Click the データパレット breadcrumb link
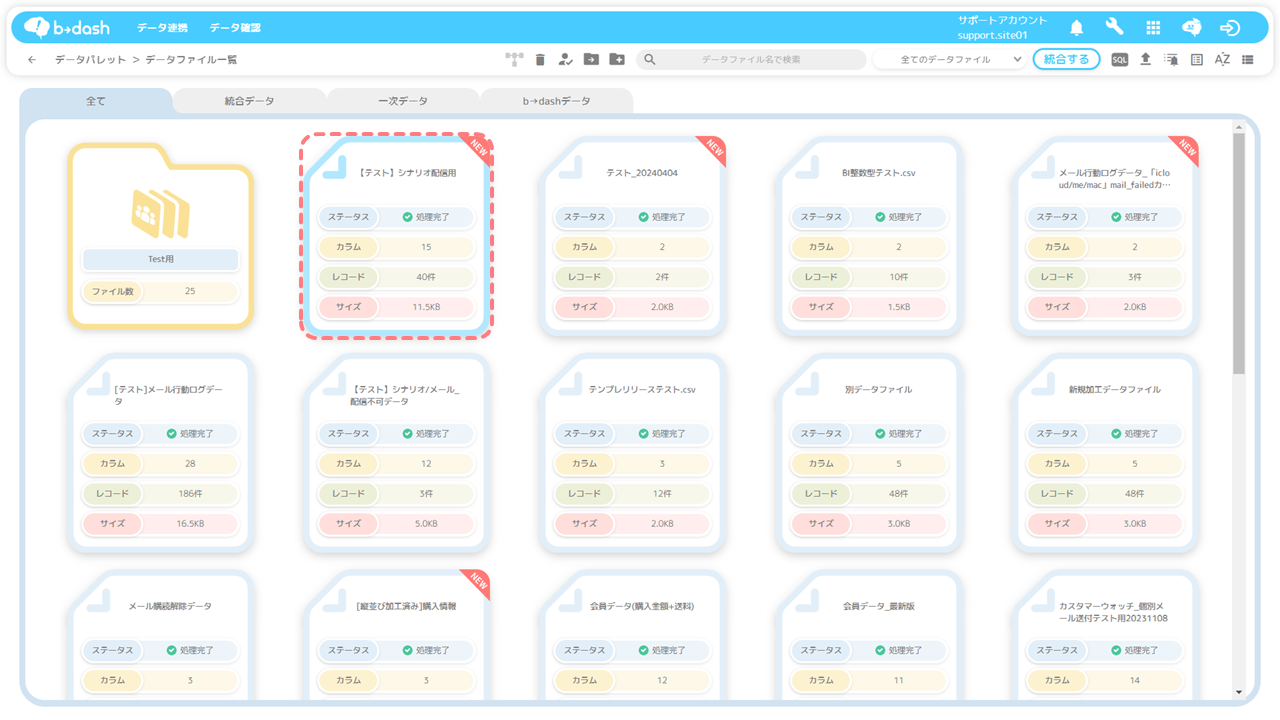 coord(90,60)
